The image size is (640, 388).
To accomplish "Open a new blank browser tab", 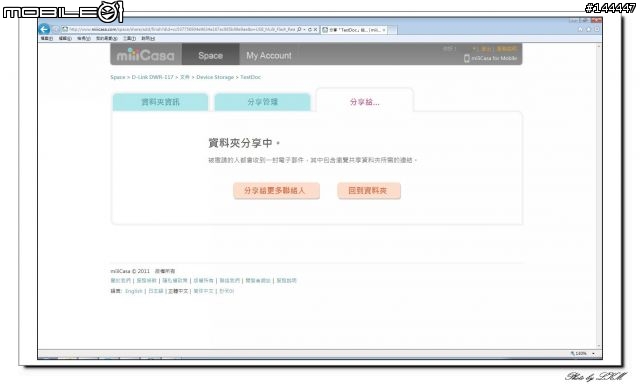I will coord(392,30).
